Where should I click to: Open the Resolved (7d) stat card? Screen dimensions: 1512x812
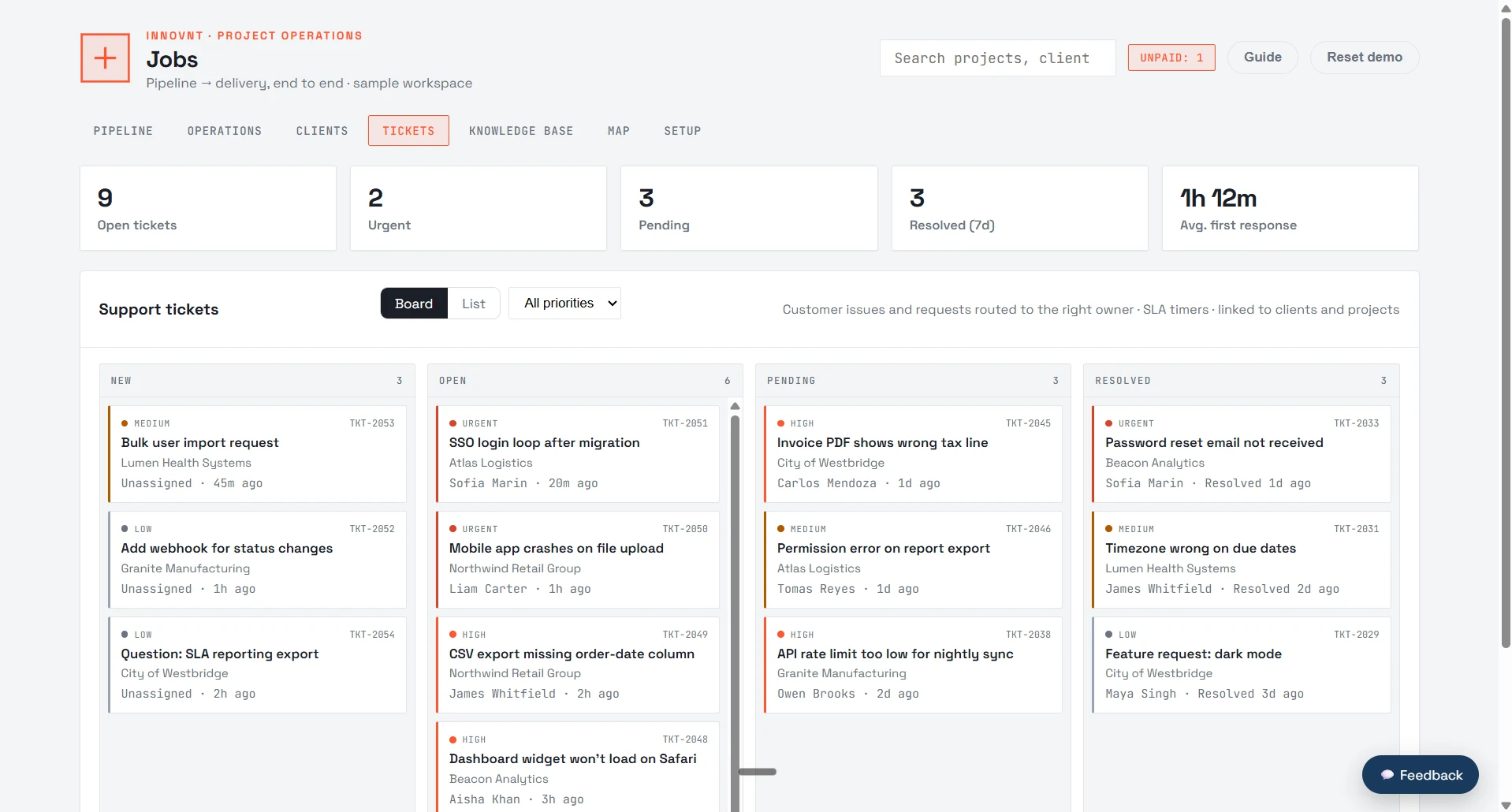[1020, 208]
